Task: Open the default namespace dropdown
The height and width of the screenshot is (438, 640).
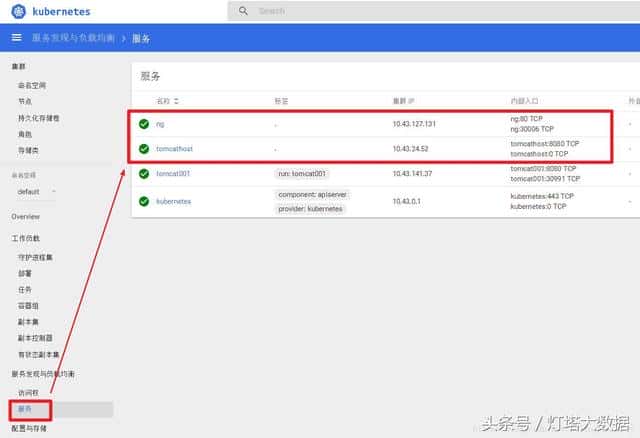Action: (36, 191)
